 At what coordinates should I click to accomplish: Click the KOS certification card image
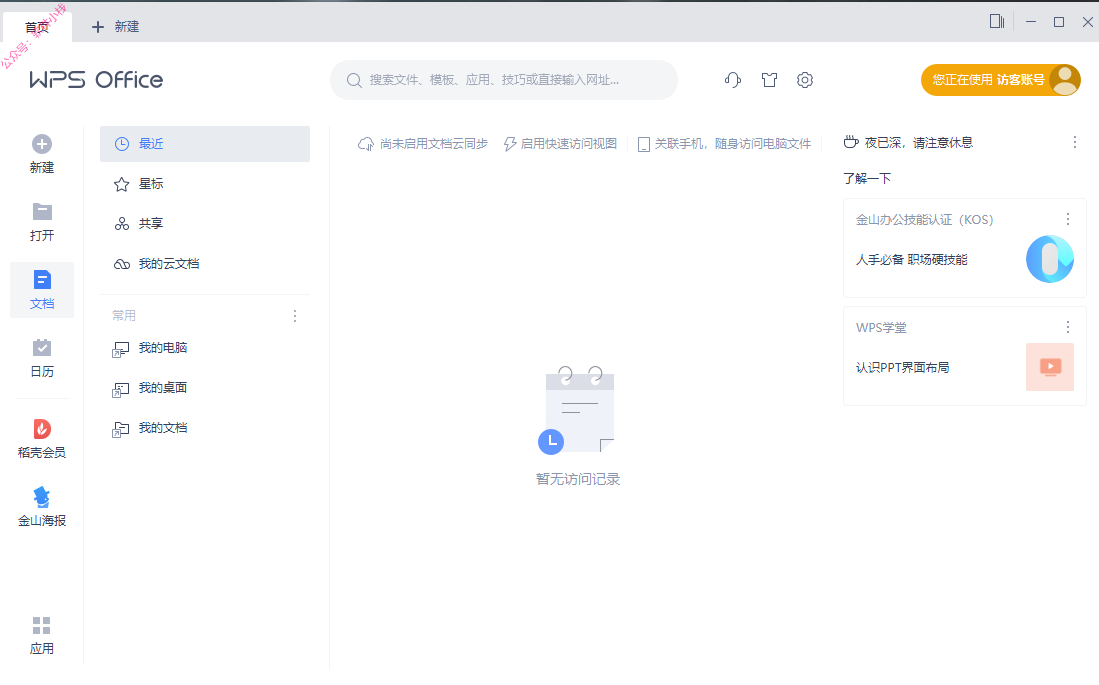tap(1049, 259)
